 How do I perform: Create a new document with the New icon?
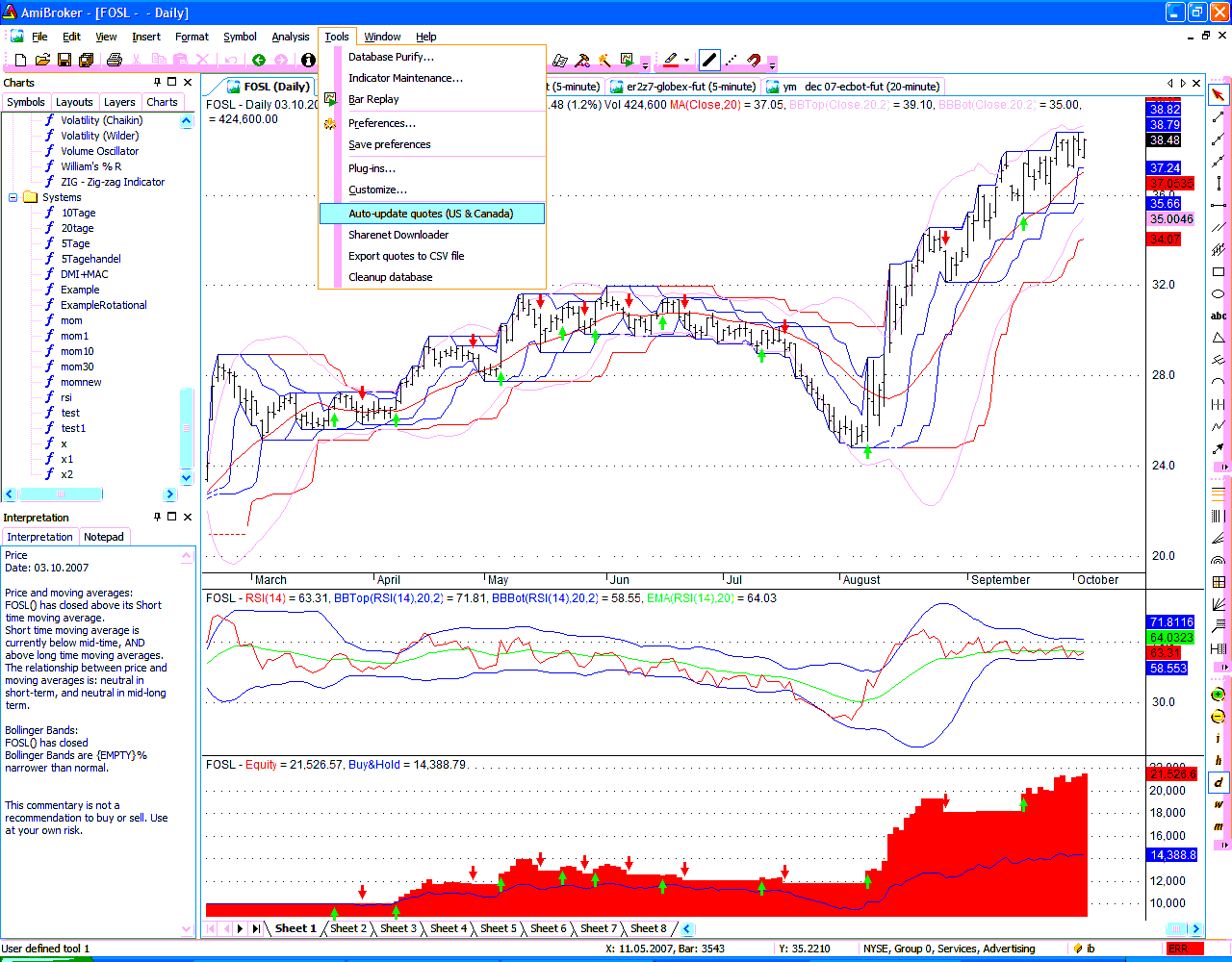[21, 60]
